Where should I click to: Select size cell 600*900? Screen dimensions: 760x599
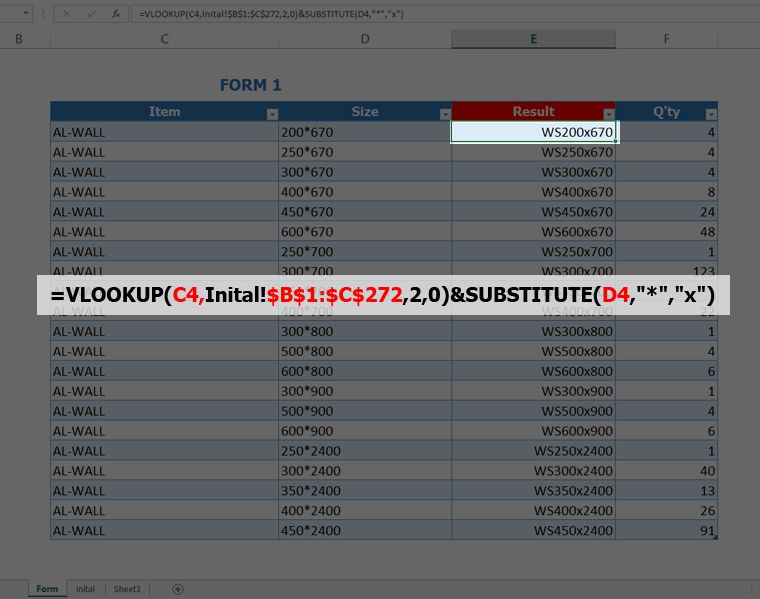point(365,431)
